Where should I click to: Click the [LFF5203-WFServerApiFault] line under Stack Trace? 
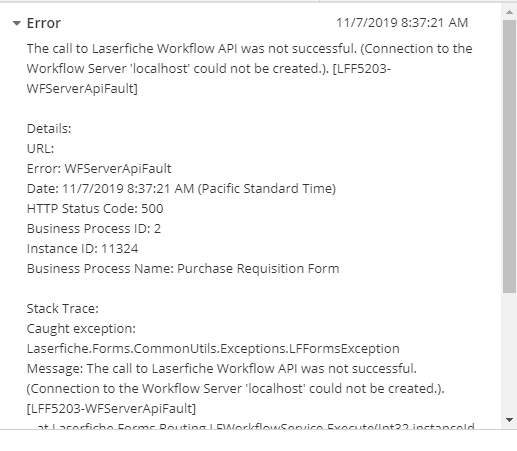pyautogui.click(x=111, y=409)
